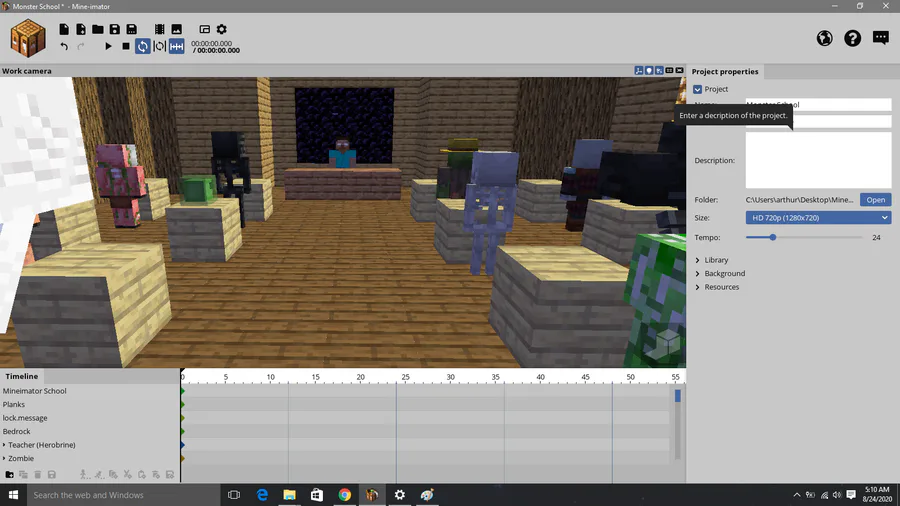Toggle timeline keyframe snapping

point(177,46)
